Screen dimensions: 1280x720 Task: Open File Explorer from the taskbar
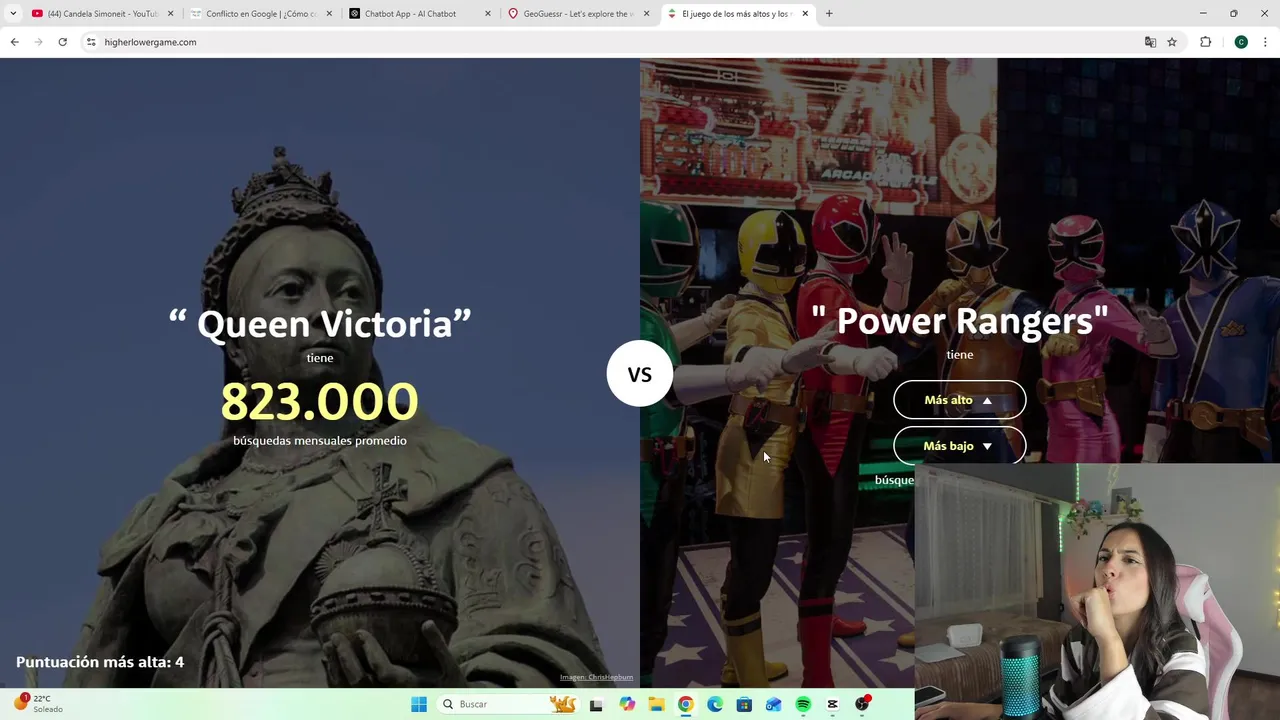click(x=656, y=704)
